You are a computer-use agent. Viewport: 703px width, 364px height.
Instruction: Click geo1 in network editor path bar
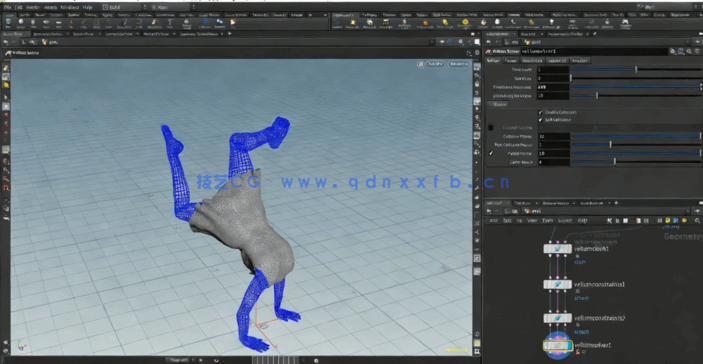click(533, 211)
